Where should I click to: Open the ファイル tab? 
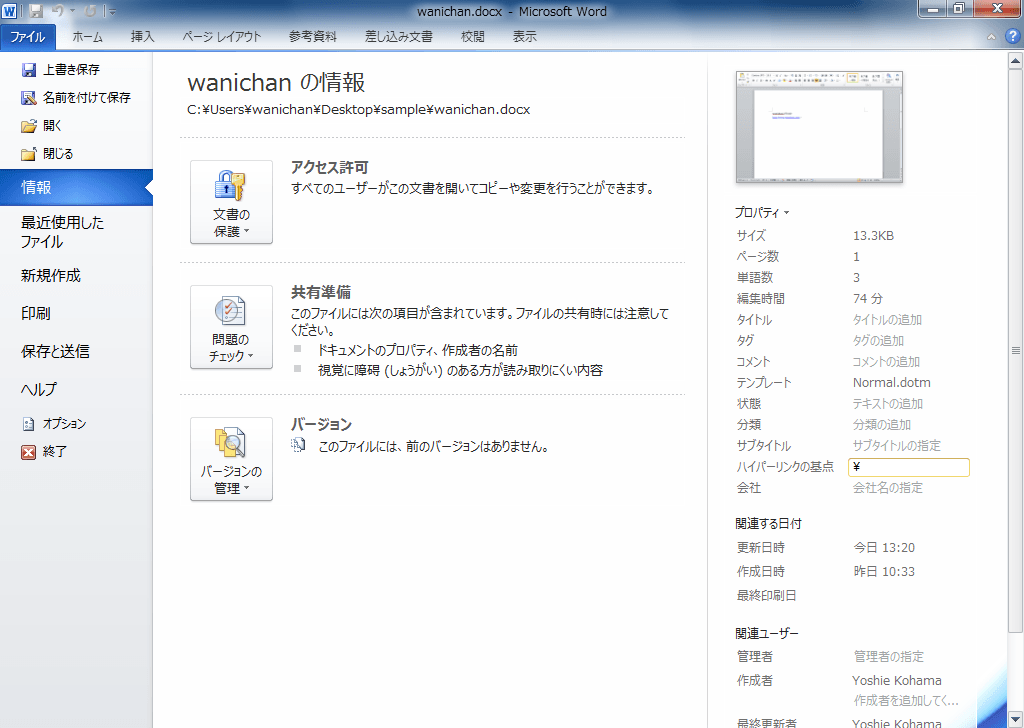pos(27,37)
